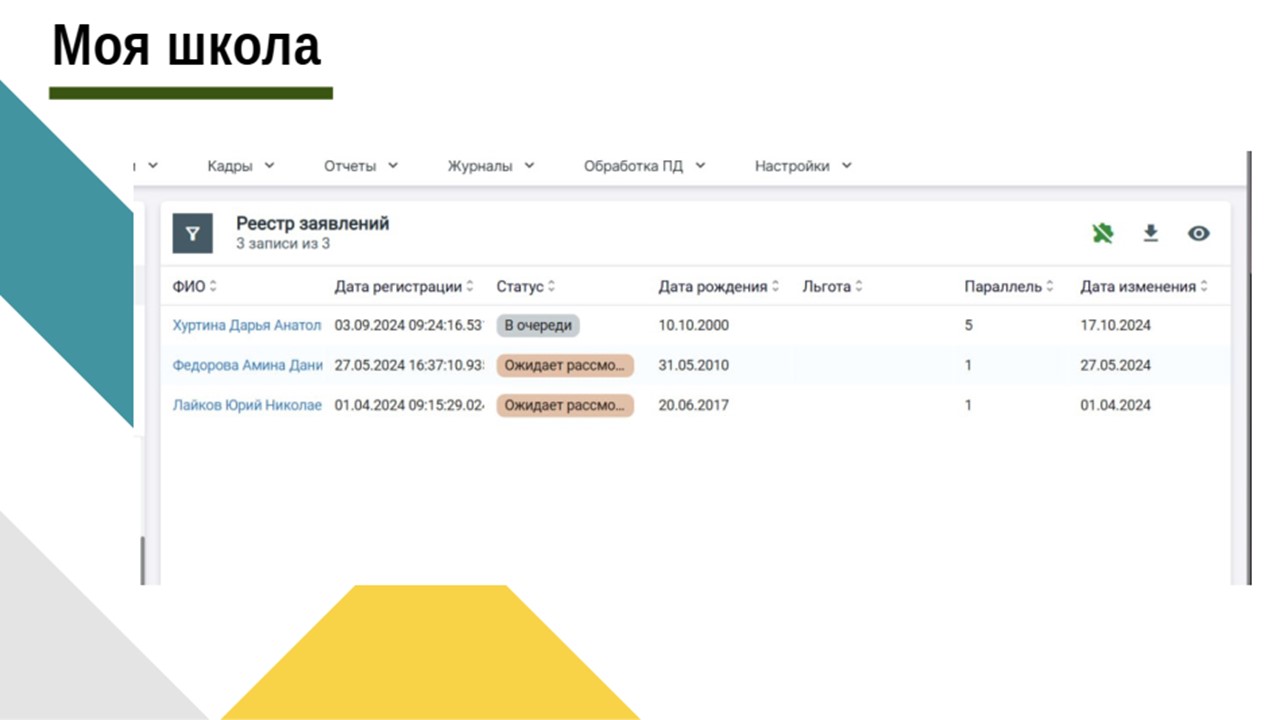
Task: Sort by Дата рождения arrows
Action: 775,287
